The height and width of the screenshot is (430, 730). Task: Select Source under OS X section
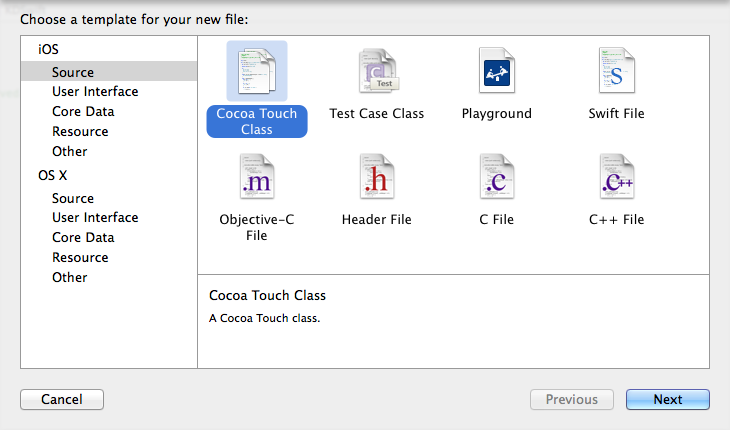click(x=73, y=198)
